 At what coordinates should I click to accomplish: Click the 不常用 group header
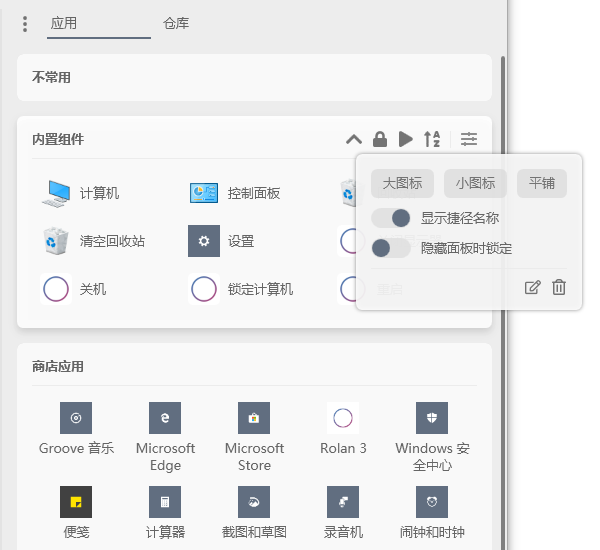click(52, 77)
